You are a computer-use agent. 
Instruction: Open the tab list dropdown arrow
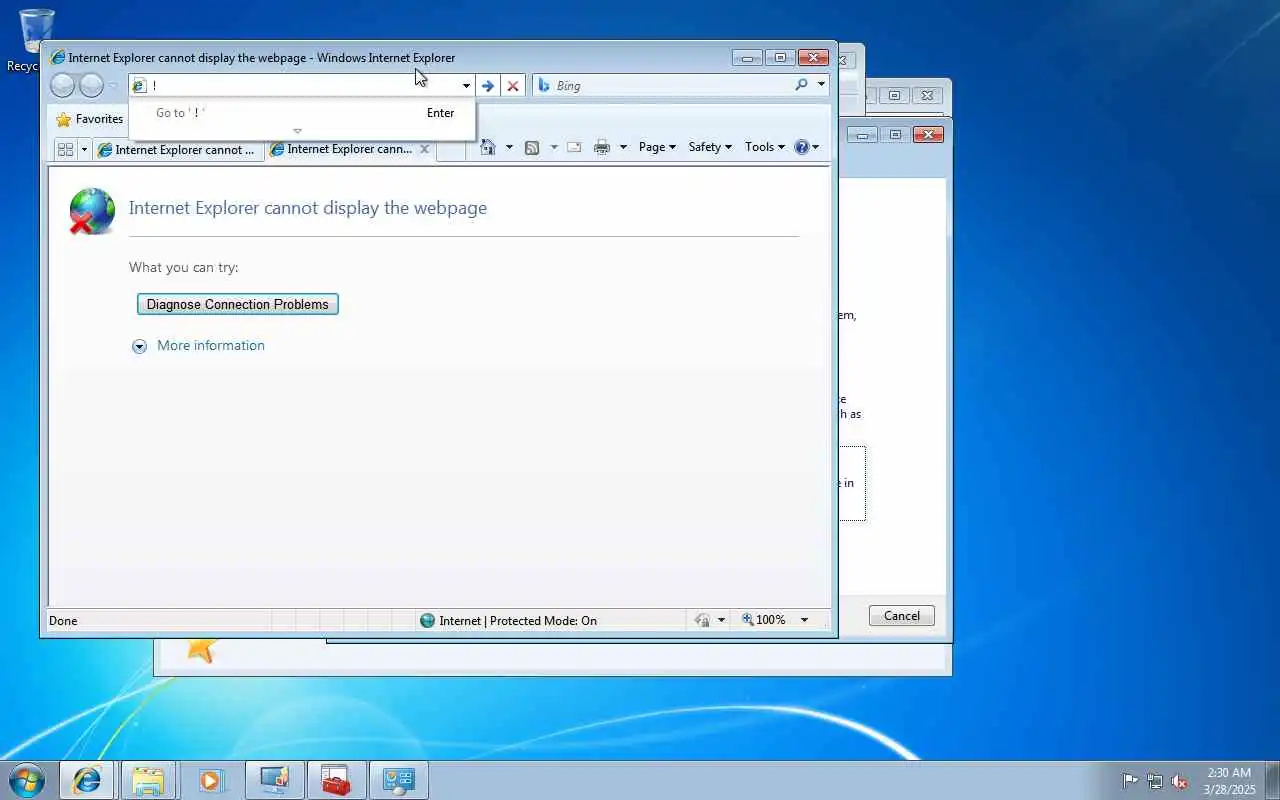84,149
